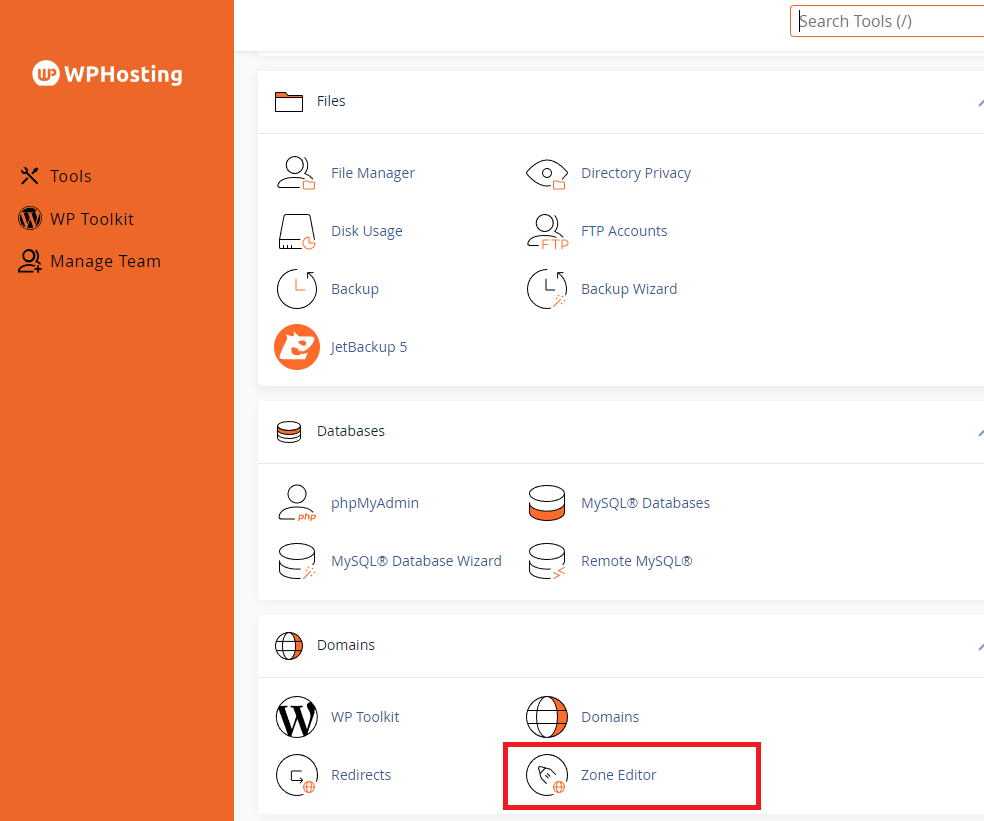This screenshot has height=821, width=984.
Task: Open the File Manager icon
Action: point(296,173)
